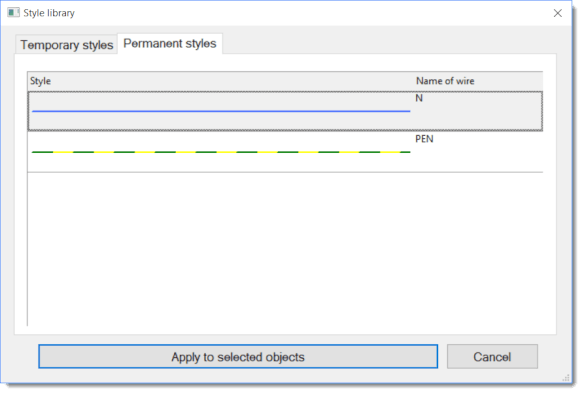Click the dialog resize grip corner

[x=566, y=378]
